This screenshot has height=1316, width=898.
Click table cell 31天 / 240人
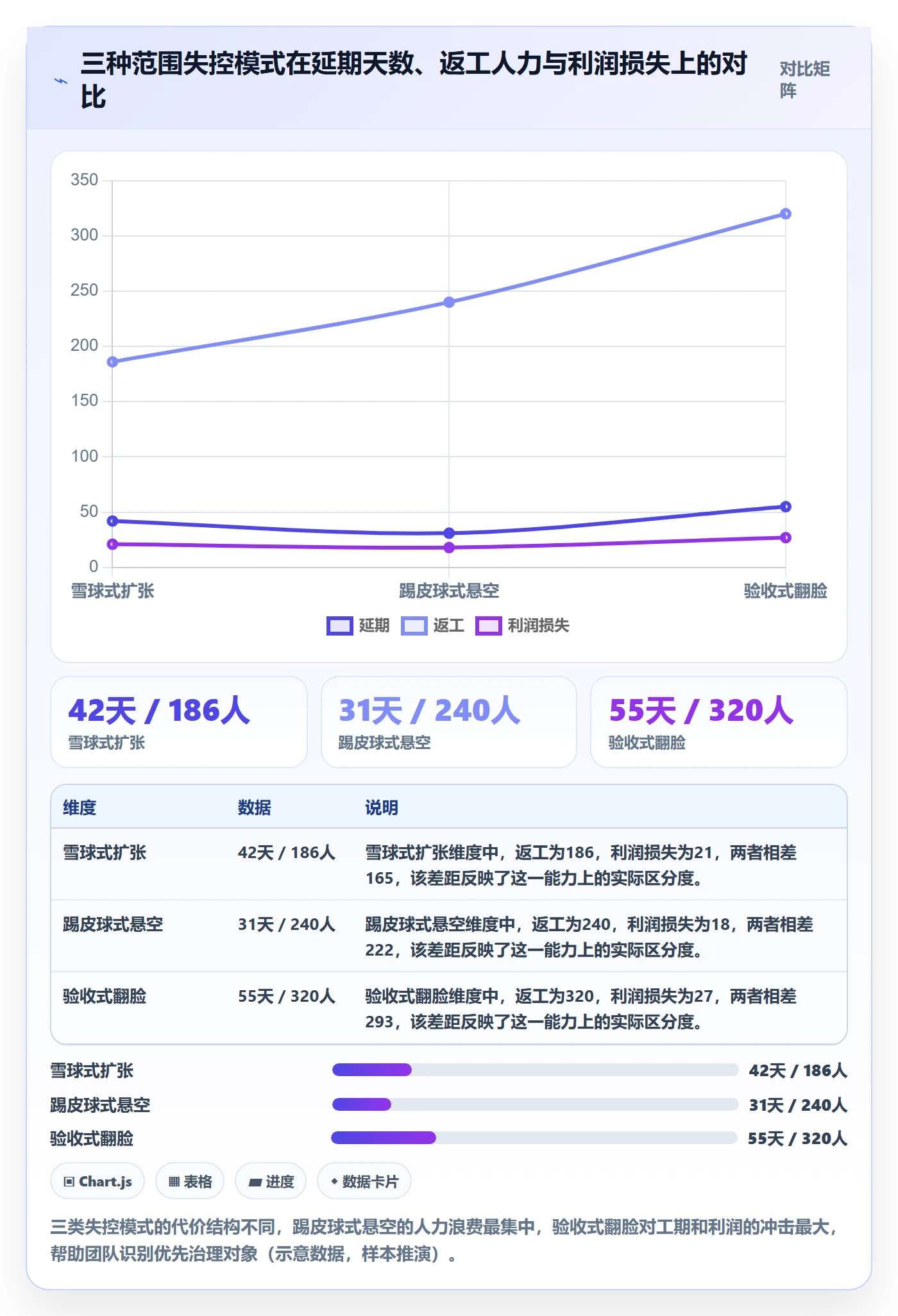click(x=287, y=924)
